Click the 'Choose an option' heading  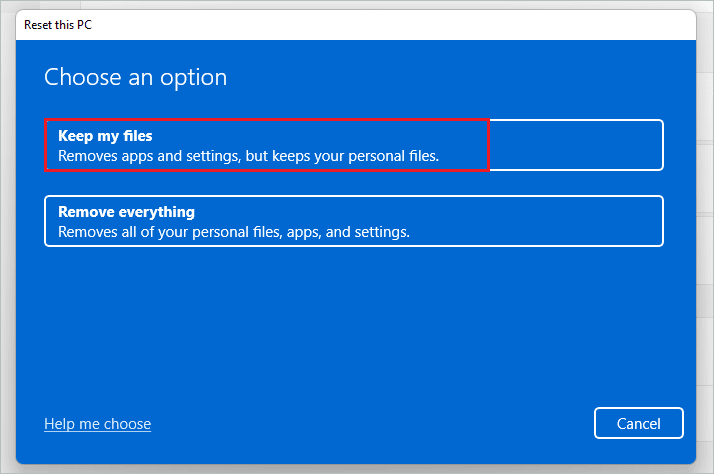tap(136, 77)
